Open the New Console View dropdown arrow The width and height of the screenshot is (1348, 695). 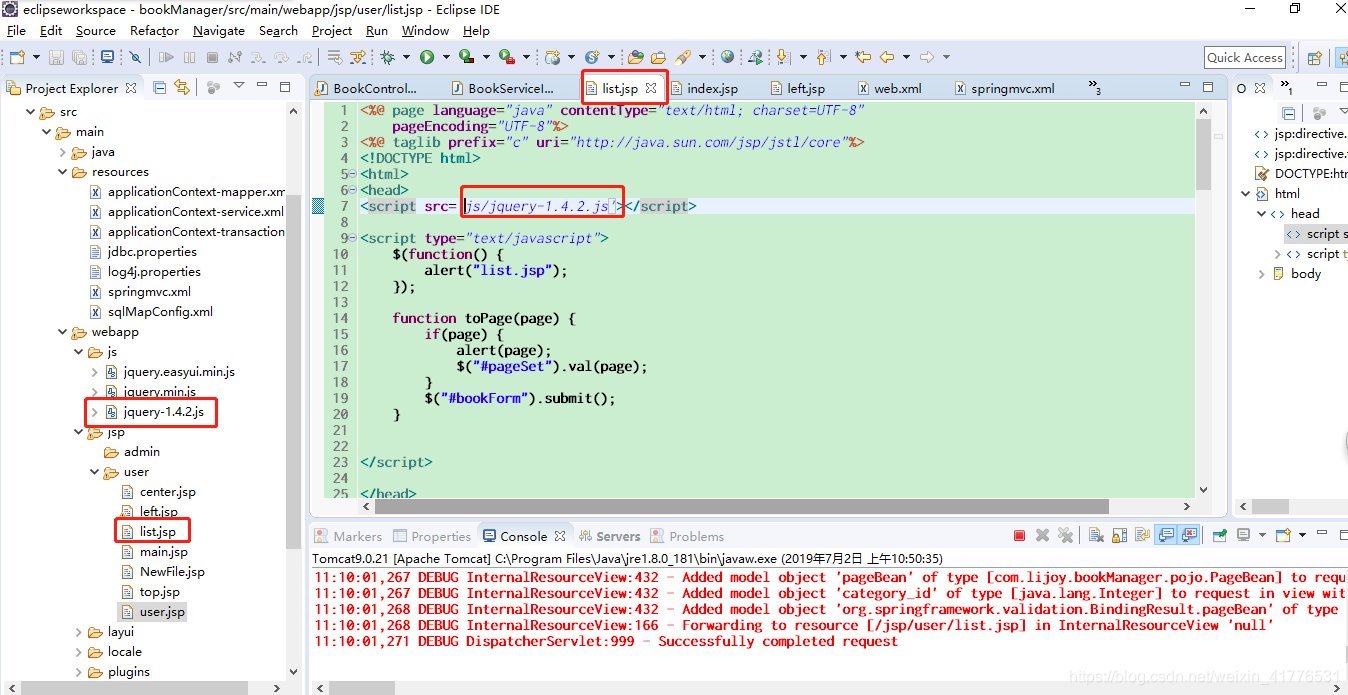pyautogui.click(x=1302, y=535)
